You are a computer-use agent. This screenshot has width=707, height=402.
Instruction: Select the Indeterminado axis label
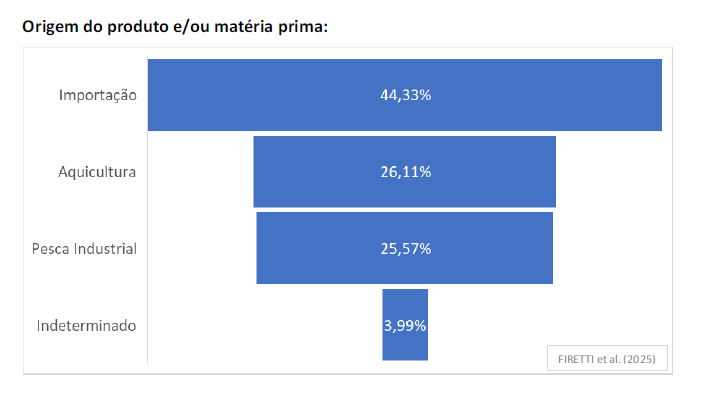pyautogui.click(x=86, y=326)
